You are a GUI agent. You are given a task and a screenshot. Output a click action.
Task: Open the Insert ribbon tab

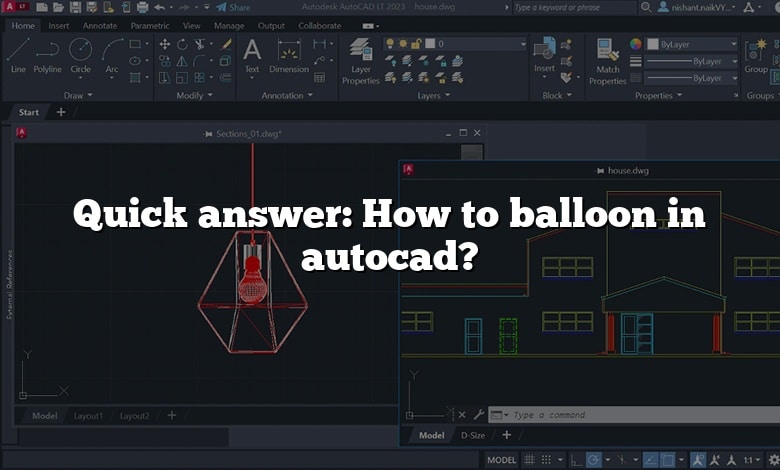(x=59, y=25)
